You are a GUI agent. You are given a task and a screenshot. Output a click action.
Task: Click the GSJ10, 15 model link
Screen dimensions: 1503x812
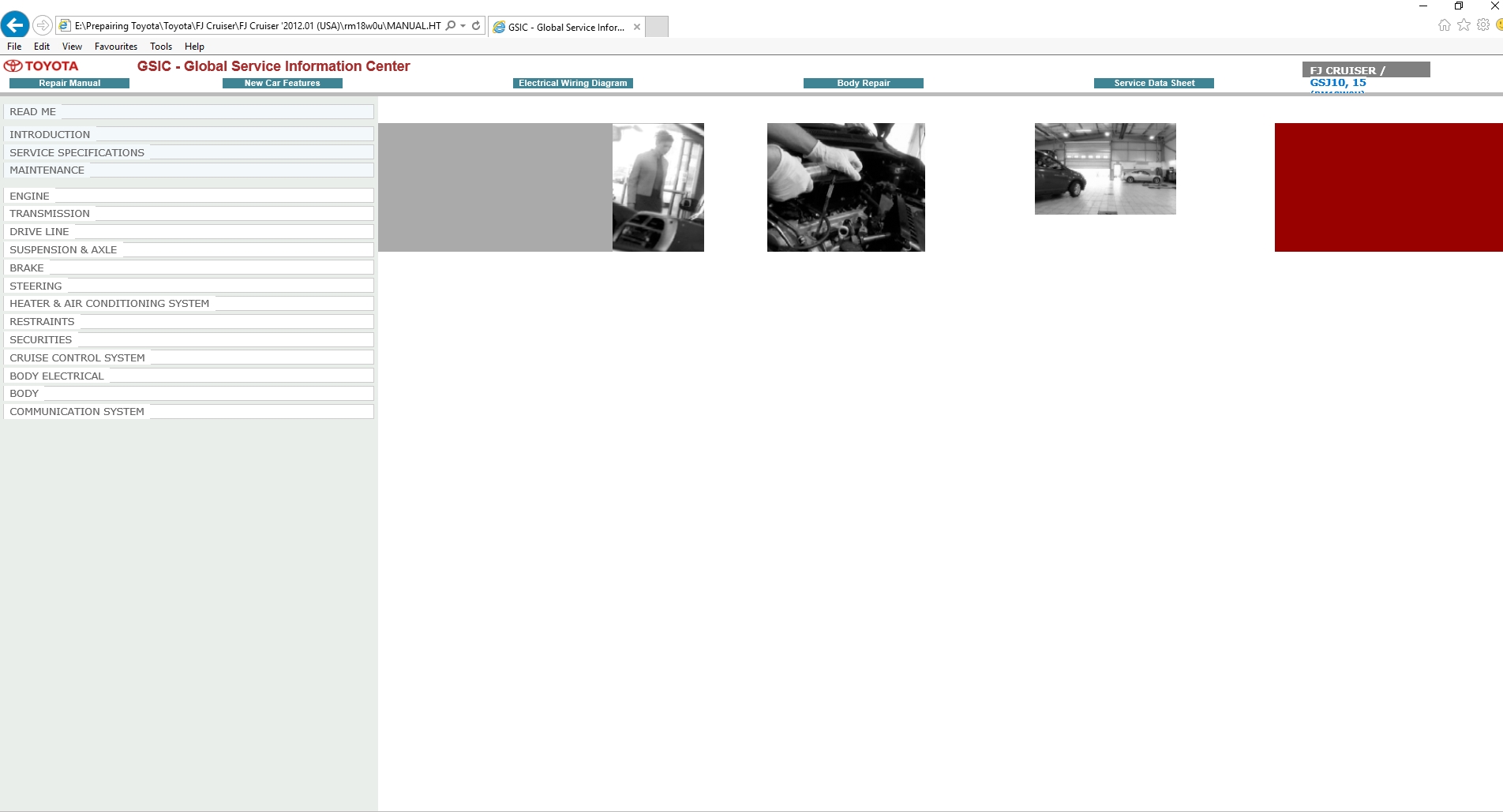click(1337, 82)
